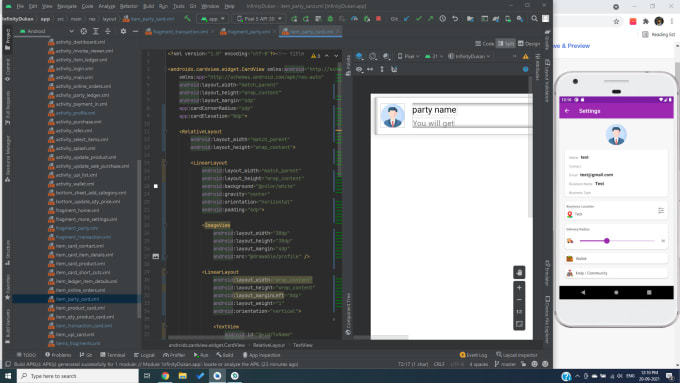The height and width of the screenshot is (383, 680).
Task: Expand next highlighted error arrow
Action: click(336, 56)
